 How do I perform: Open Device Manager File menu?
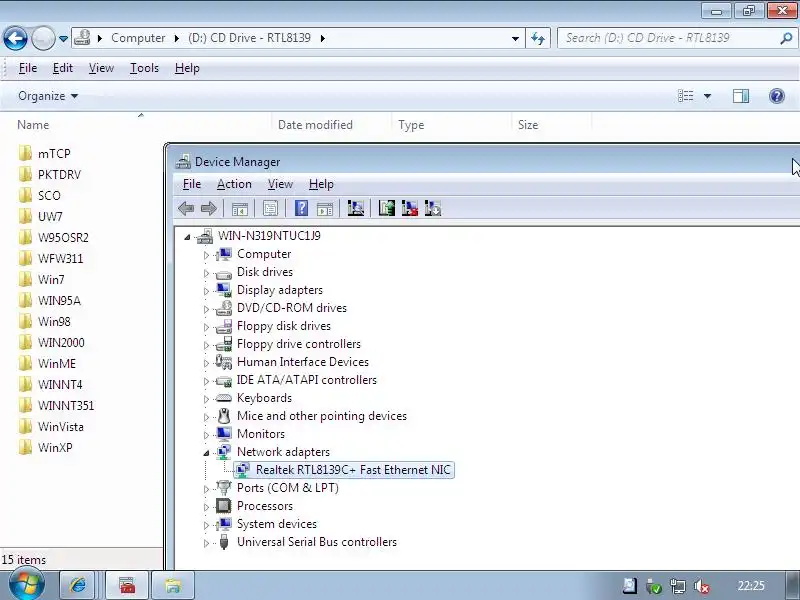[x=192, y=184]
